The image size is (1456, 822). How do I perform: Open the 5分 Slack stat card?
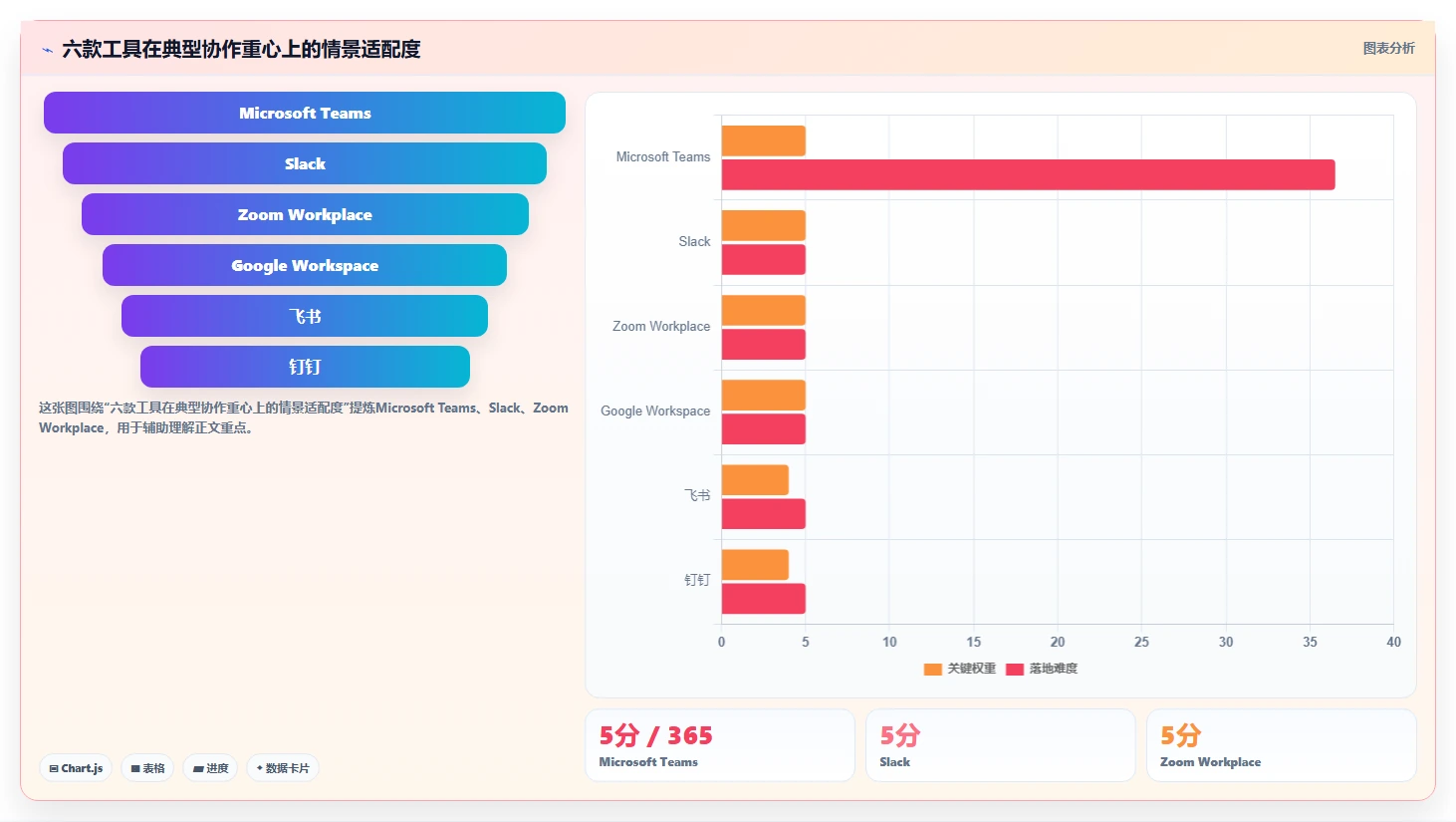point(1001,745)
